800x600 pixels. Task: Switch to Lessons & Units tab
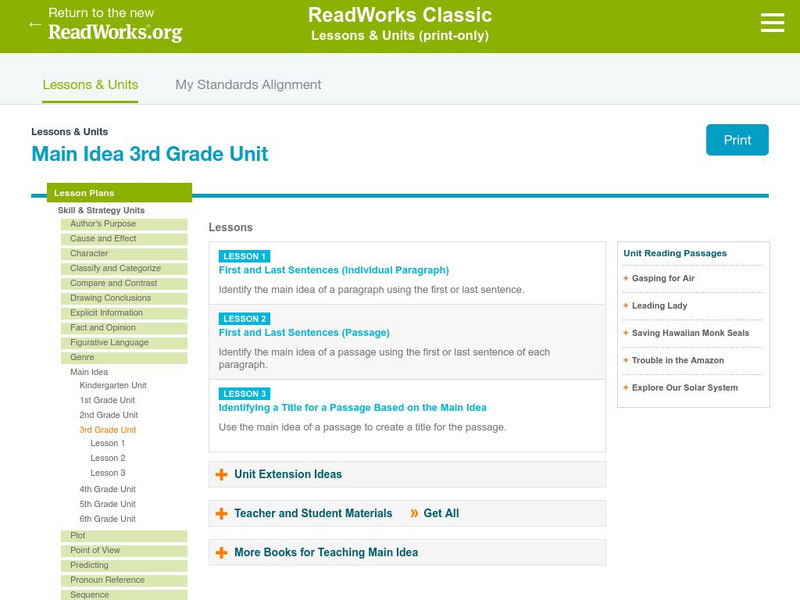point(90,85)
